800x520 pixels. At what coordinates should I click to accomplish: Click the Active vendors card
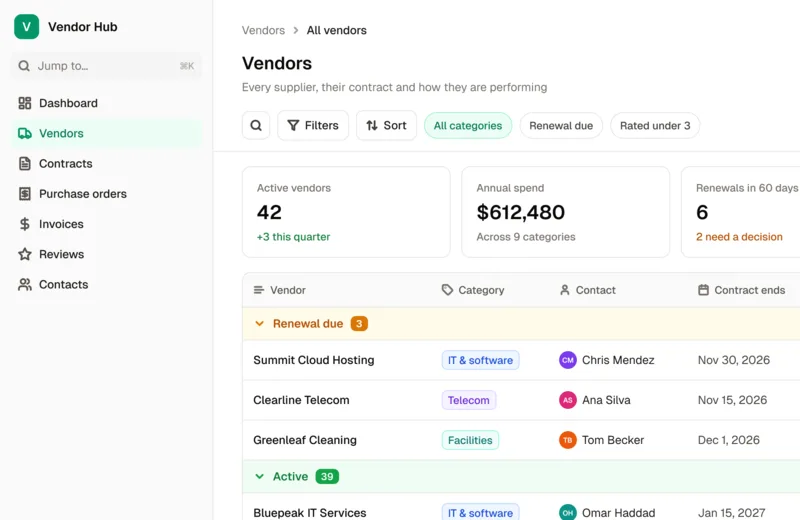click(x=346, y=212)
